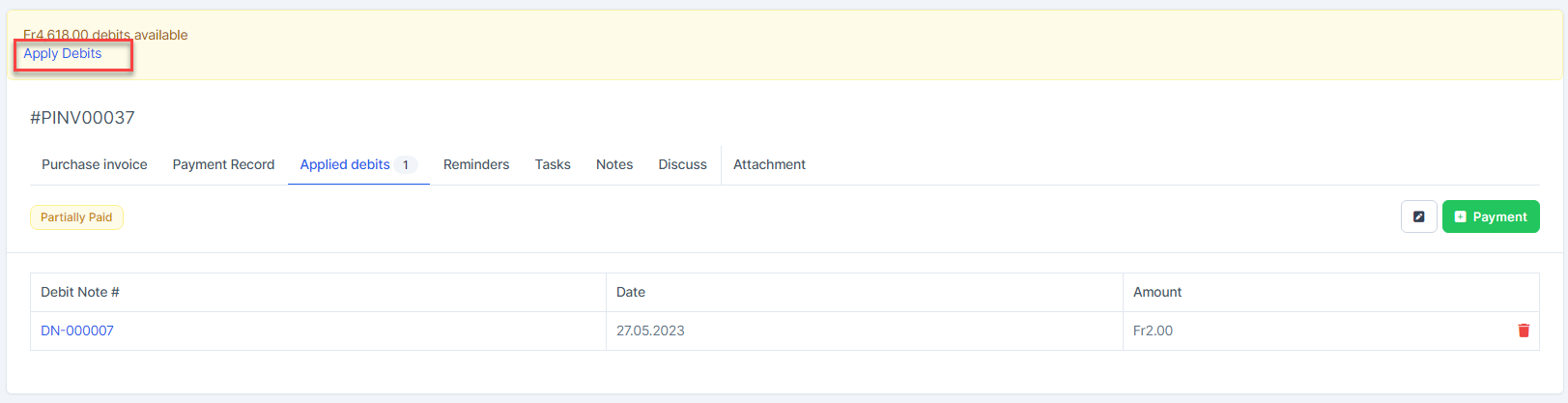The height and width of the screenshot is (403, 1568).
Task: Switch to the Discuss tab
Action: [x=683, y=164]
